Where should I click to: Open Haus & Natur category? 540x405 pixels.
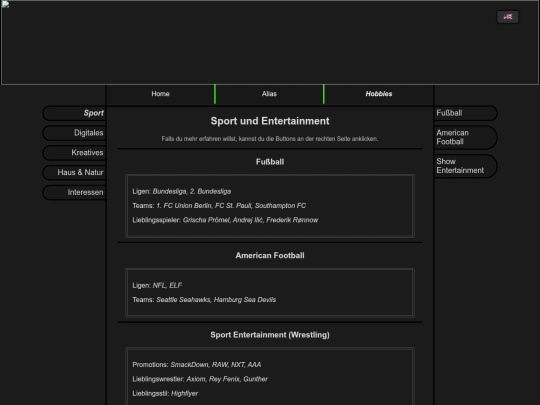[74, 173]
